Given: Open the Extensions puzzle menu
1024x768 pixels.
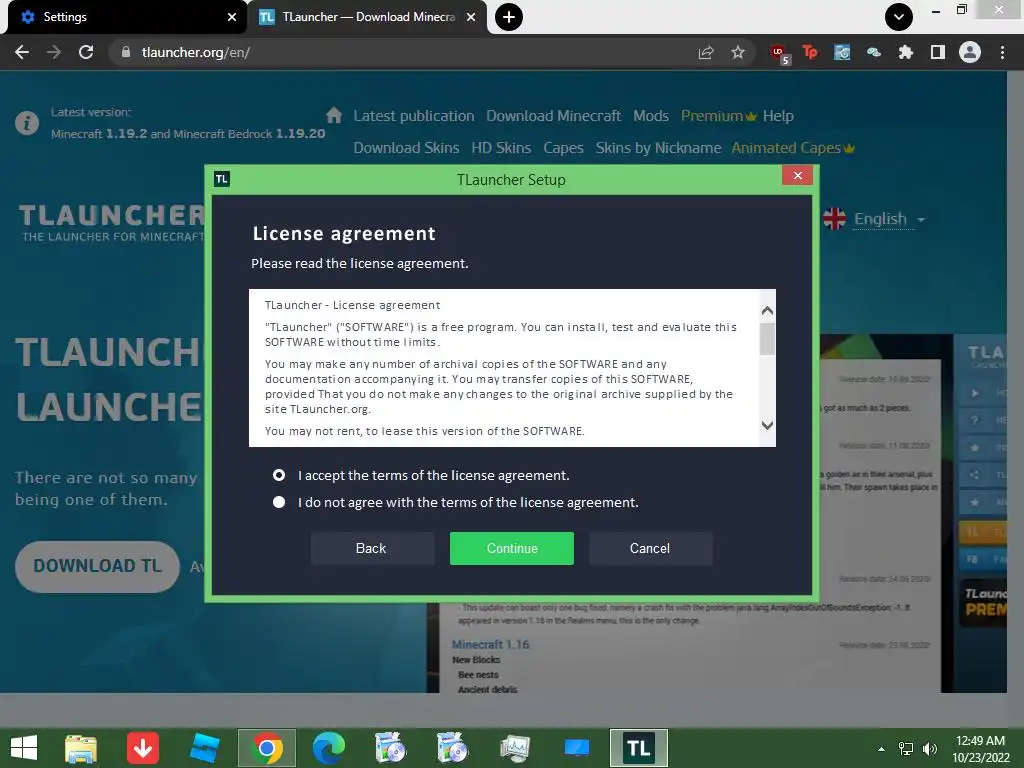Looking at the screenshot, I should click(x=906, y=52).
